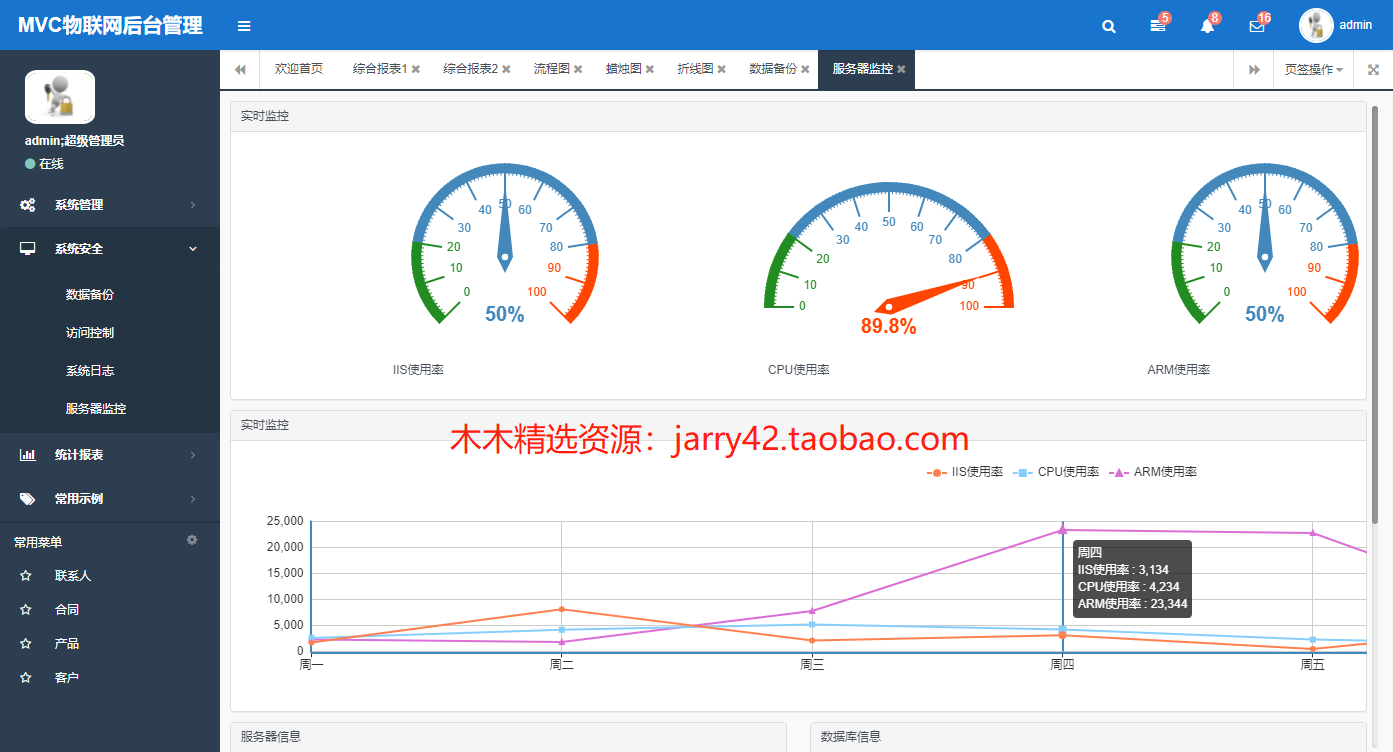Open the search magnifier icon
The width and height of the screenshot is (1393, 752).
[x=1109, y=26]
